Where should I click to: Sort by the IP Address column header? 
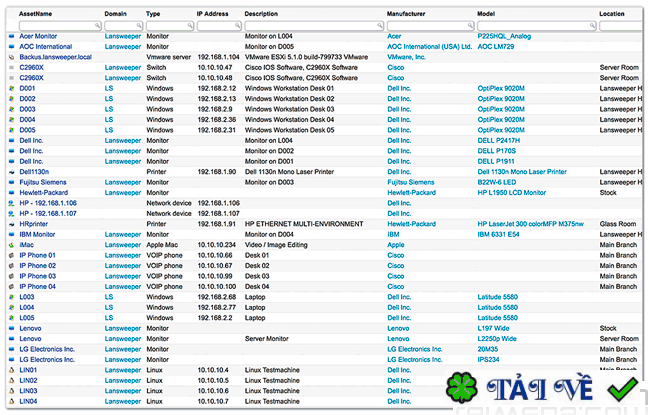click(213, 14)
